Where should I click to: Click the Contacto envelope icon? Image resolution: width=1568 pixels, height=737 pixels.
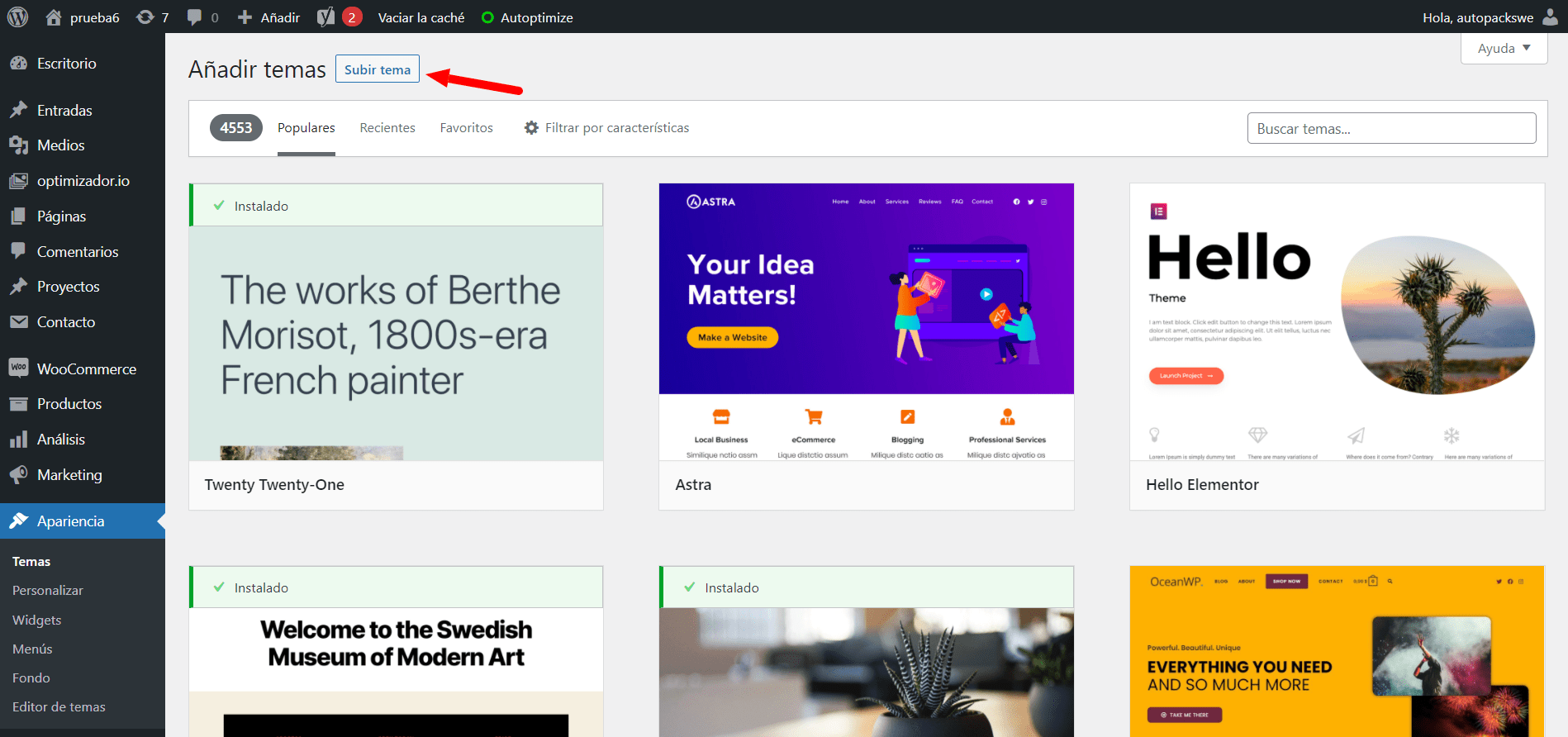(18, 321)
